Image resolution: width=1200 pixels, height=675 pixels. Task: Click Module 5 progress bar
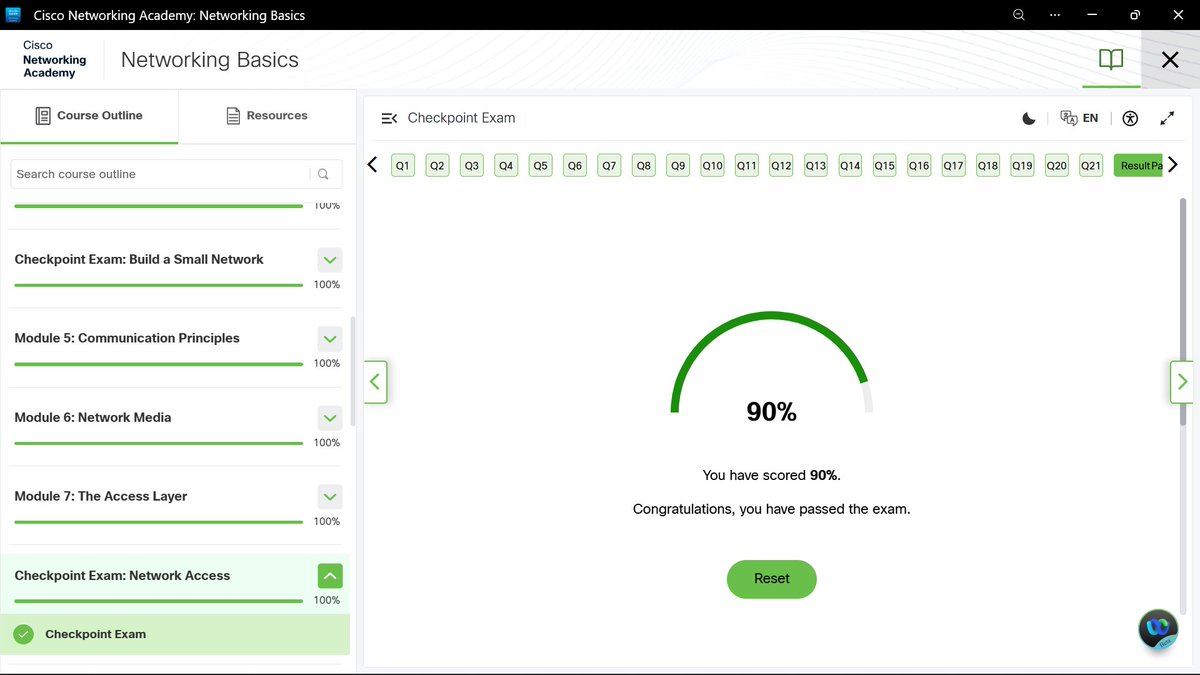[158, 364]
